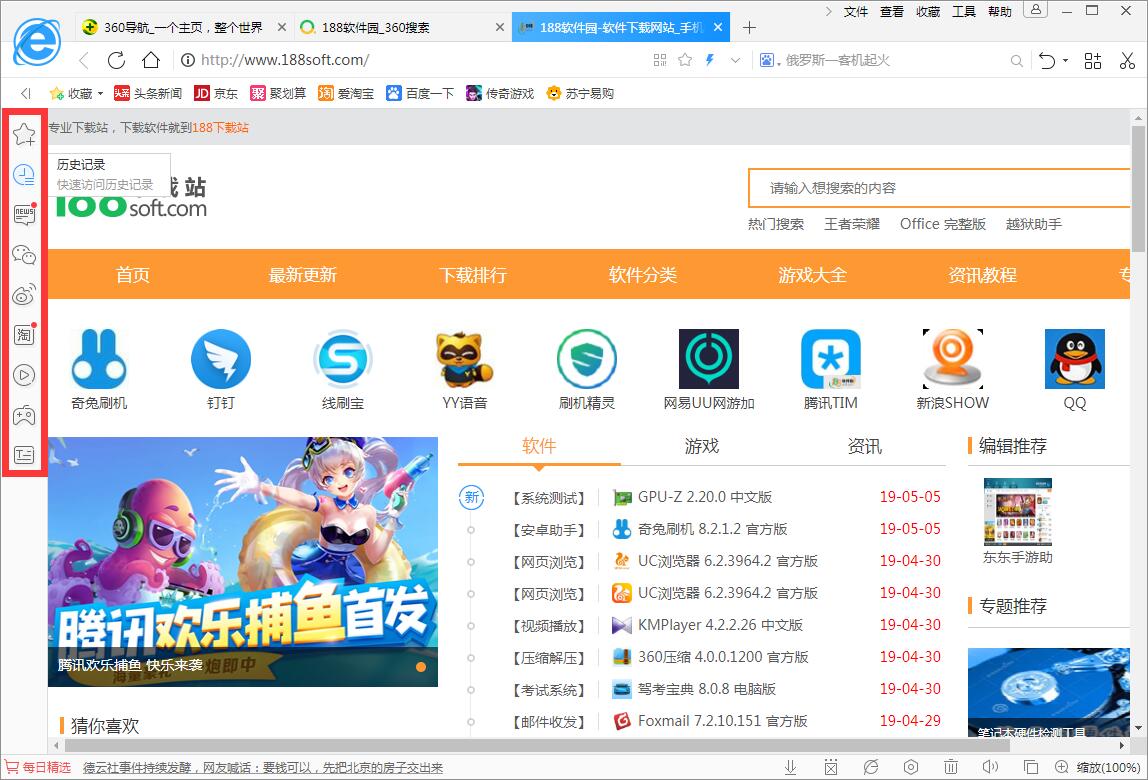This screenshot has height=780, width=1148.
Task: Click the 下载排行 navigation link
Action: click(472, 275)
